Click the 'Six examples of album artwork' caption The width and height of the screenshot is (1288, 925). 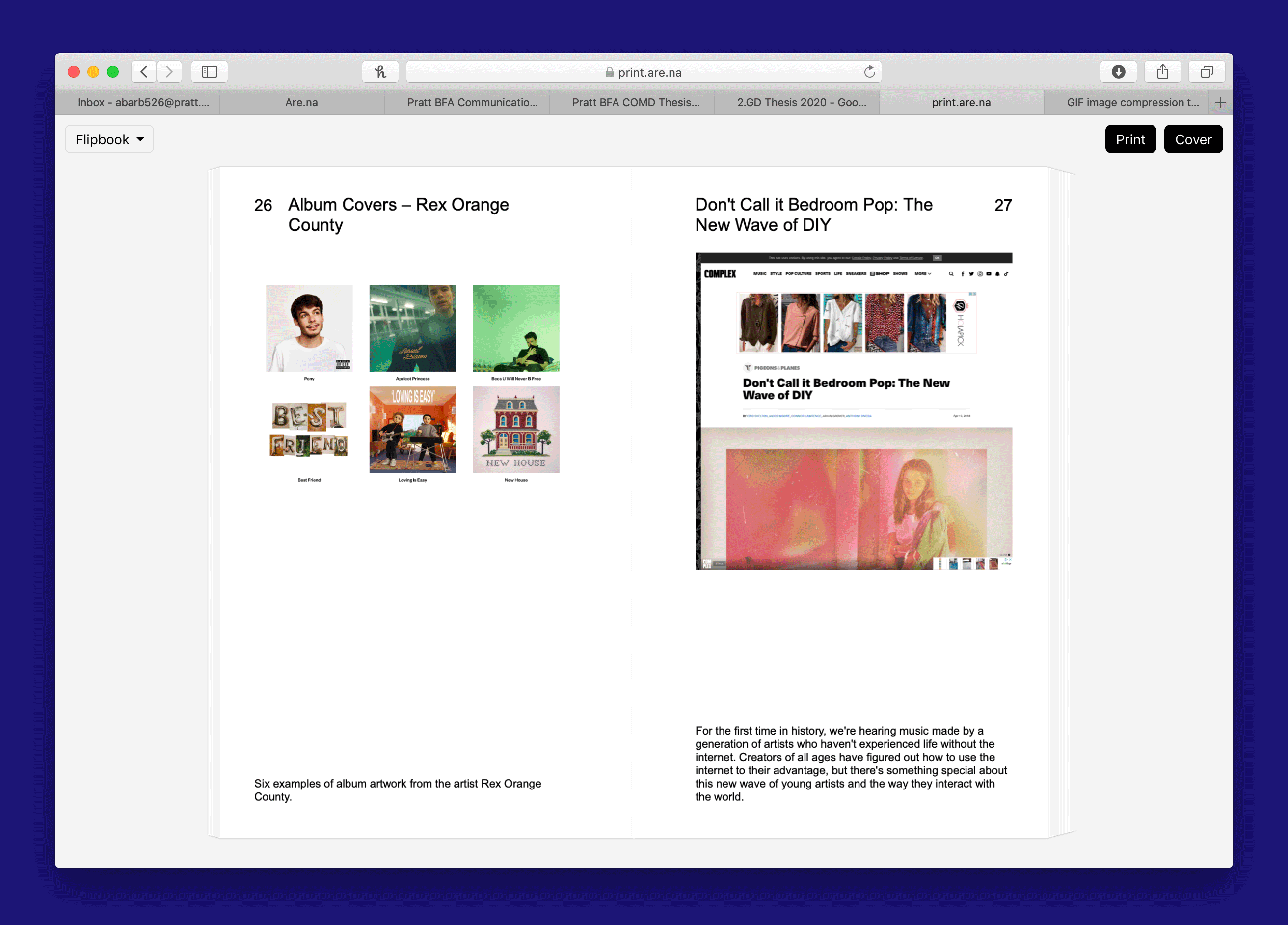[x=398, y=790]
